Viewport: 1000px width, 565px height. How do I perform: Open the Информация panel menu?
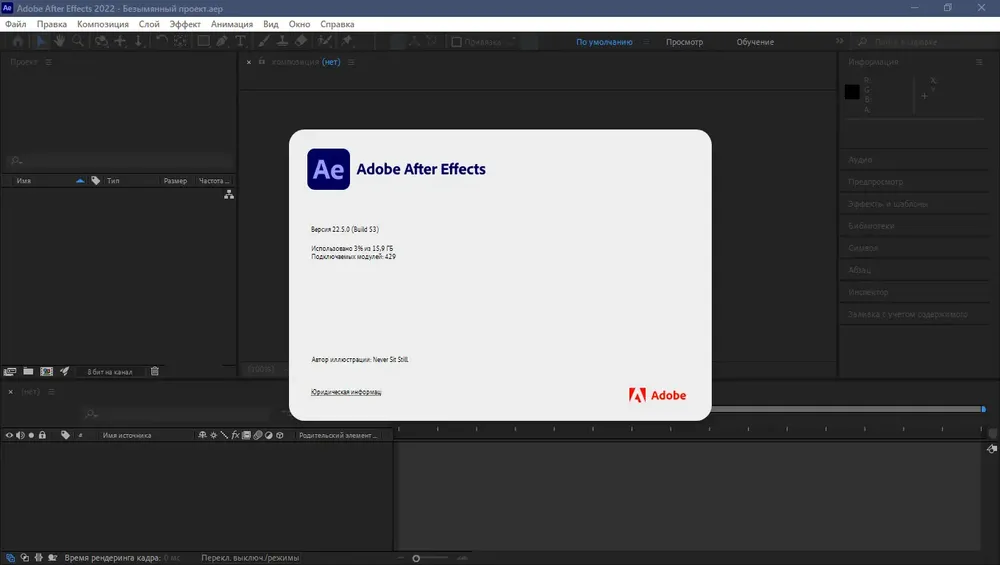[979, 62]
